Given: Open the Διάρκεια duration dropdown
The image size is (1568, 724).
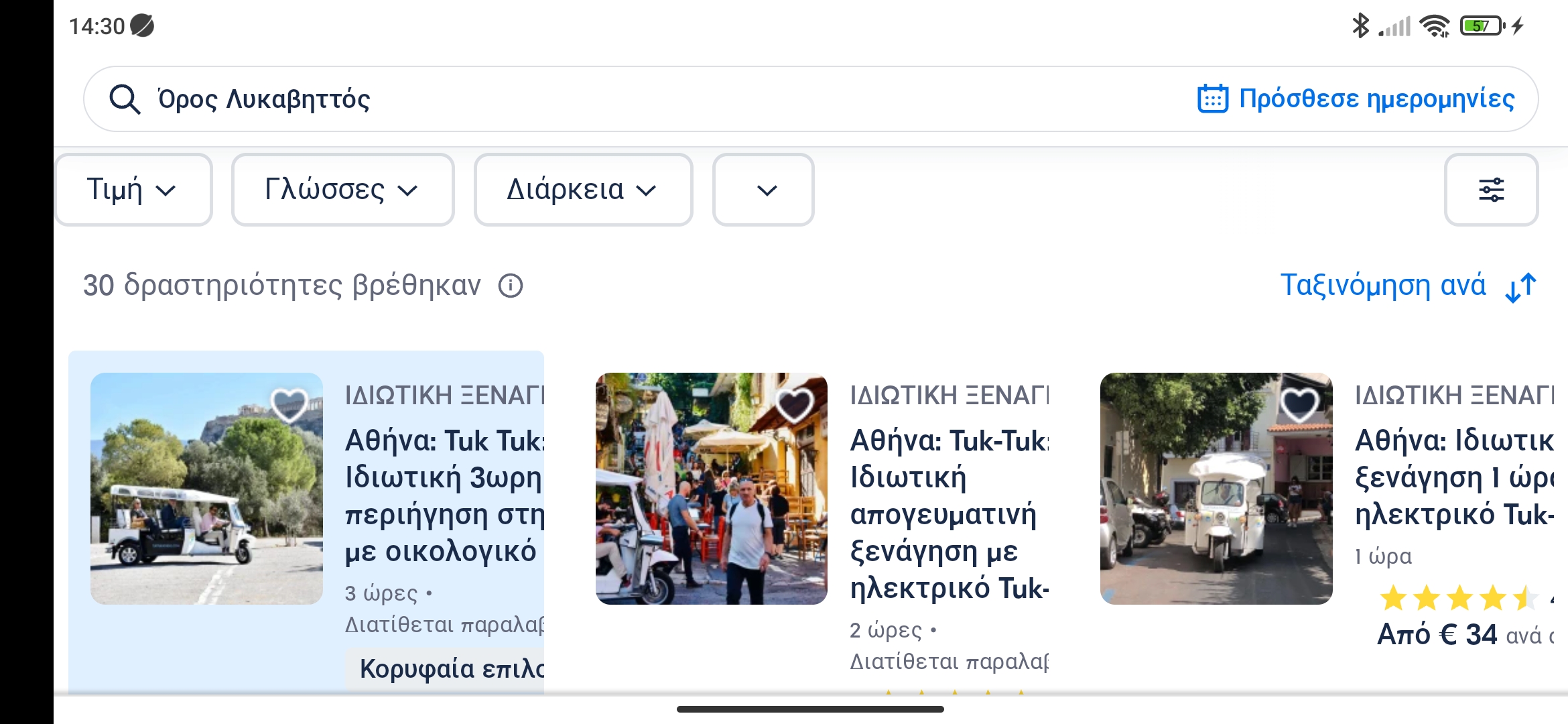Looking at the screenshot, I should (582, 190).
